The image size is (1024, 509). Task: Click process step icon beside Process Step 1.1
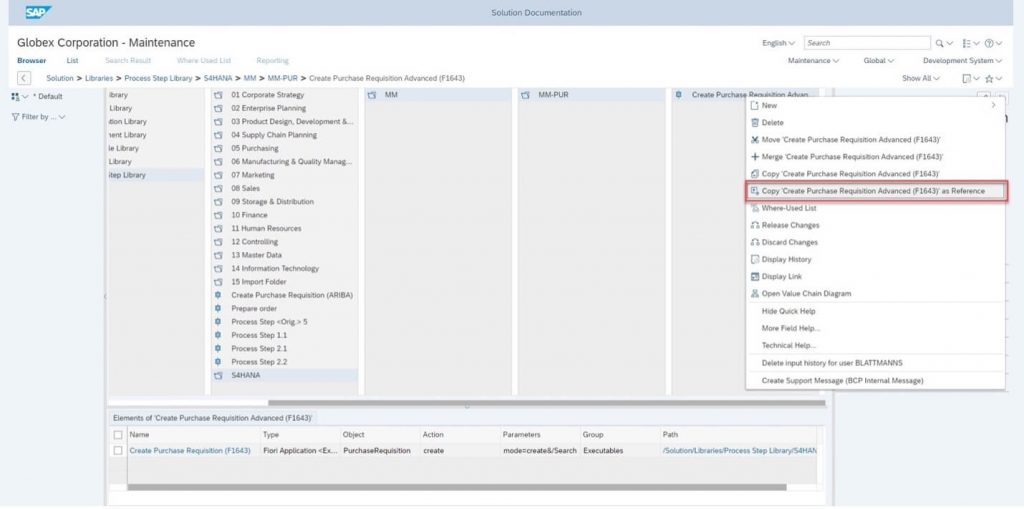point(218,335)
